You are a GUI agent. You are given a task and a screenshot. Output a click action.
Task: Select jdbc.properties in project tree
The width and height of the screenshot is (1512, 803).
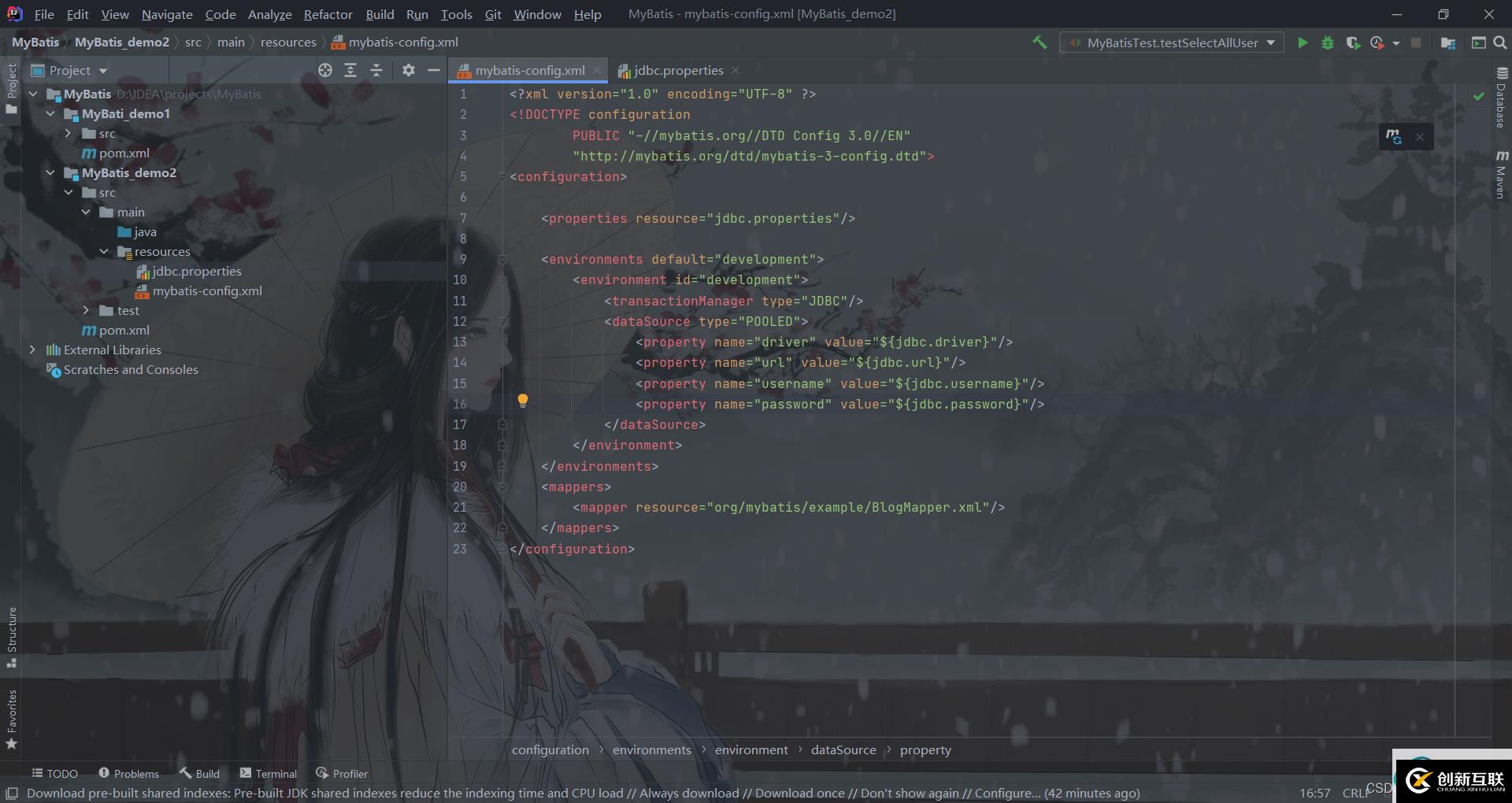pos(196,271)
